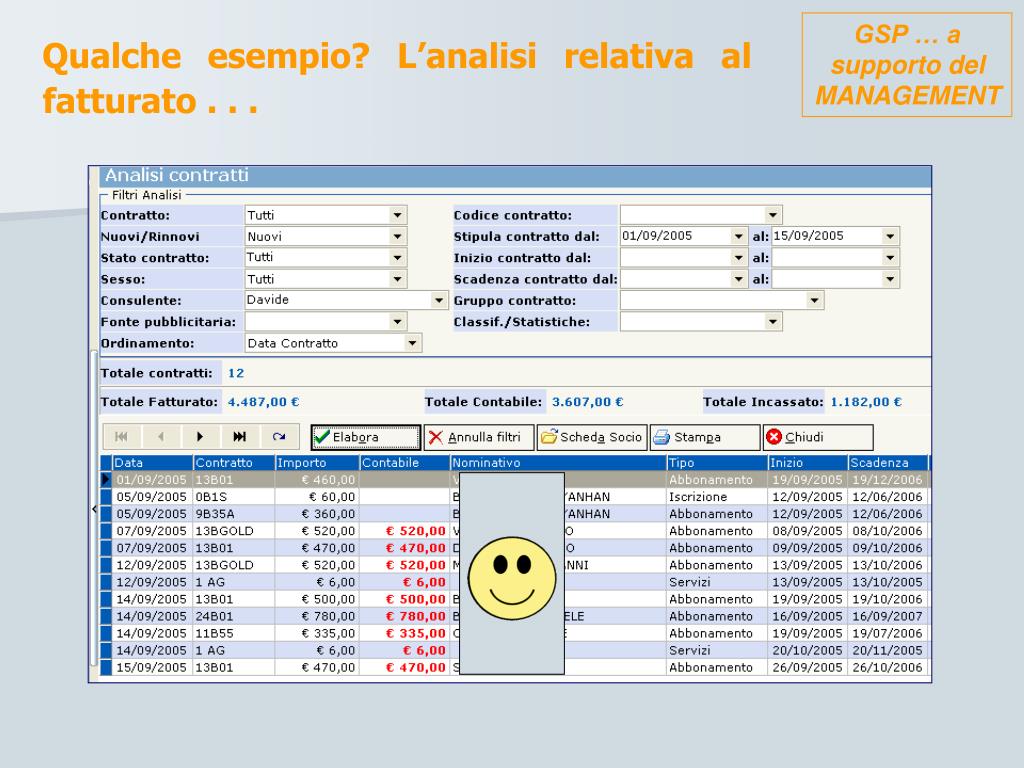Go to first record navigation arrow
This screenshot has height=768, width=1024.
click(121, 437)
